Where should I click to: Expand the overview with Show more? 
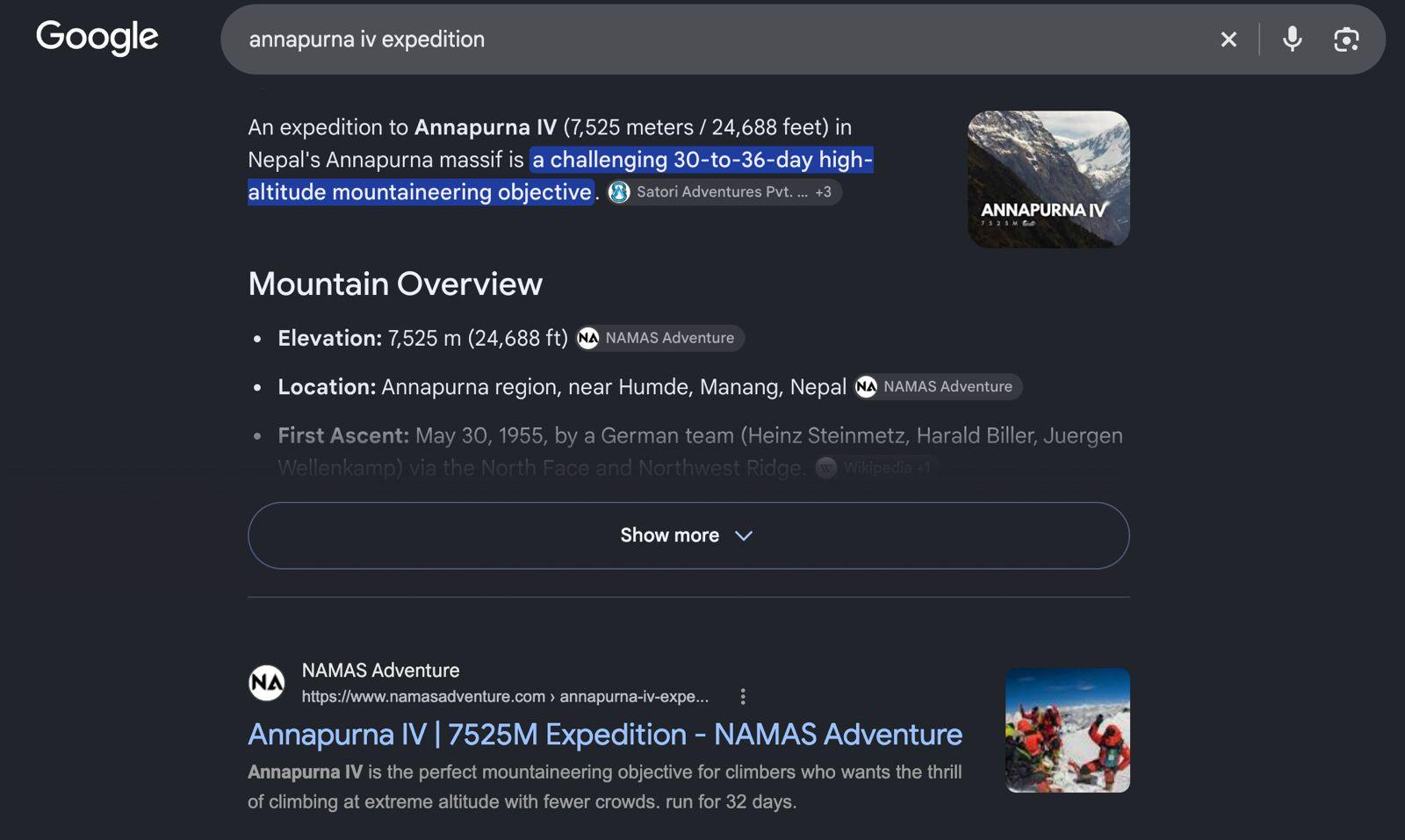point(688,535)
